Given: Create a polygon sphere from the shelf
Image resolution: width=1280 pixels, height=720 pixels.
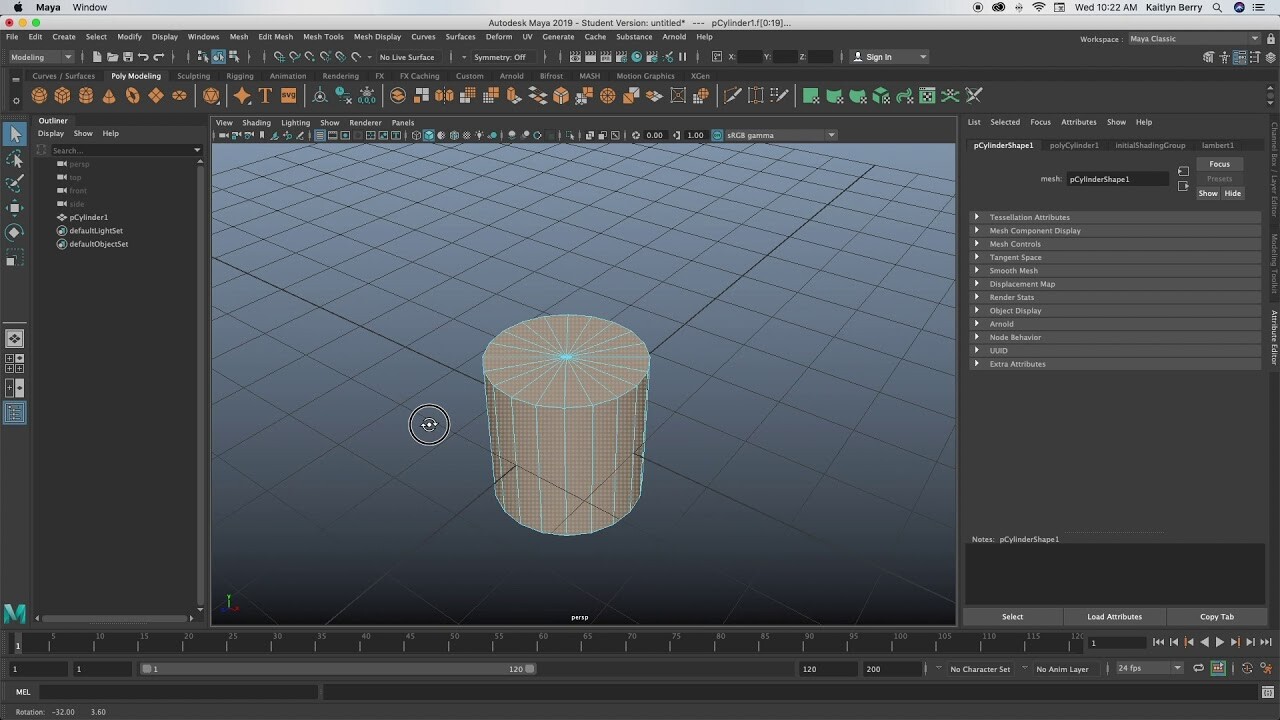Looking at the screenshot, I should click(x=39, y=95).
